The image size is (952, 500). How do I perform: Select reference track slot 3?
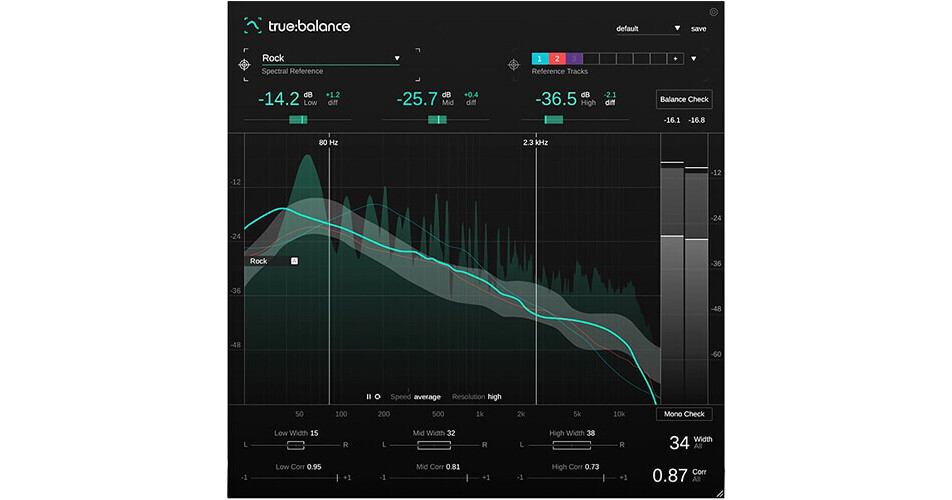pos(574,59)
